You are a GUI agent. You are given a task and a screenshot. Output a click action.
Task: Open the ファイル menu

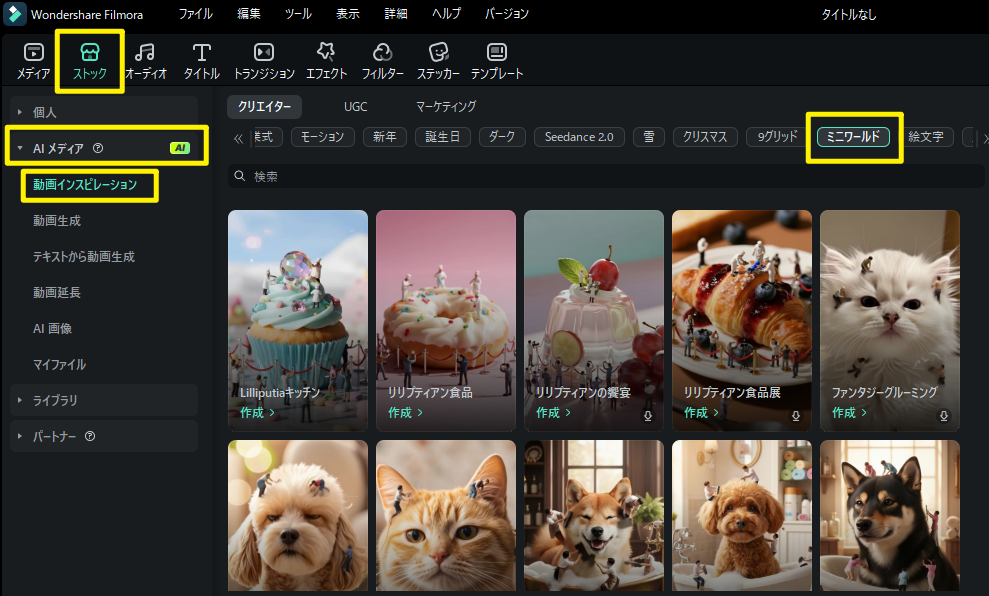point(196,14)
